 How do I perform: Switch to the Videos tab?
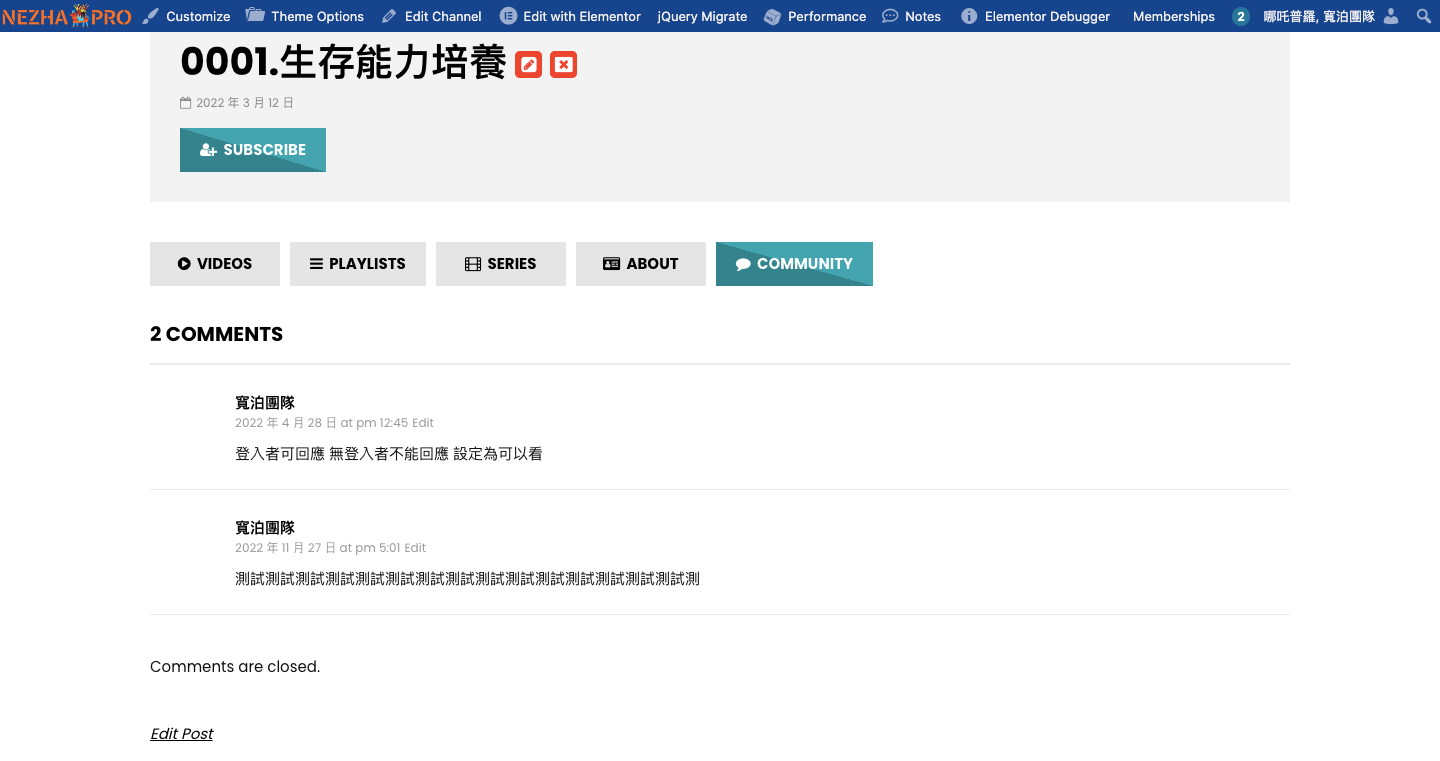click(x=215, y=264)
